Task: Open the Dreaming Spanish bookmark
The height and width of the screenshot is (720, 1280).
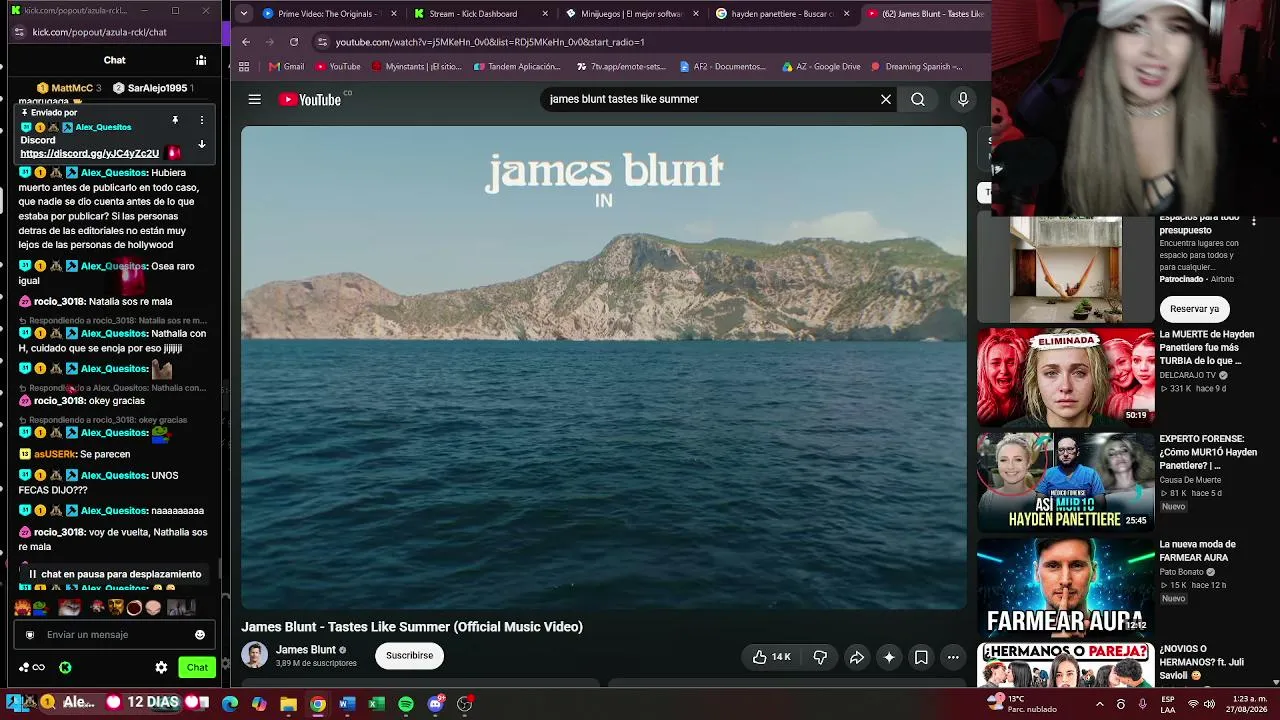Action: [x=917, y=67]
